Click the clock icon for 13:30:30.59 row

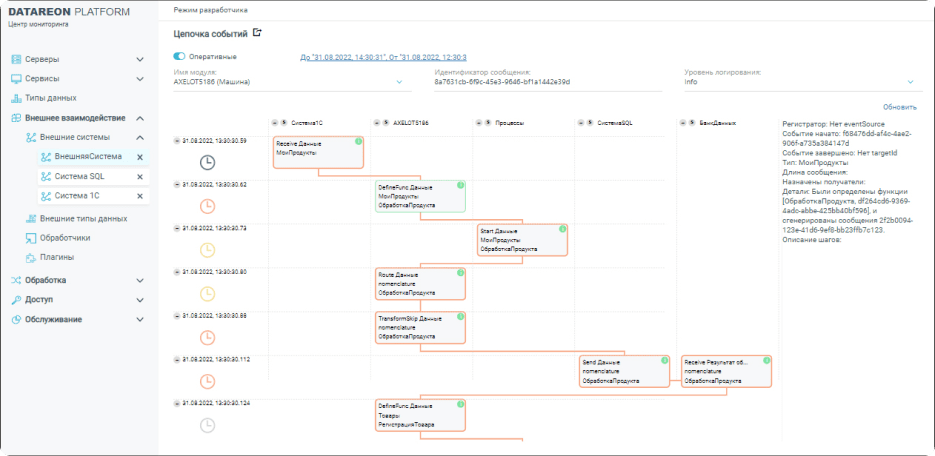pos(207,163)
